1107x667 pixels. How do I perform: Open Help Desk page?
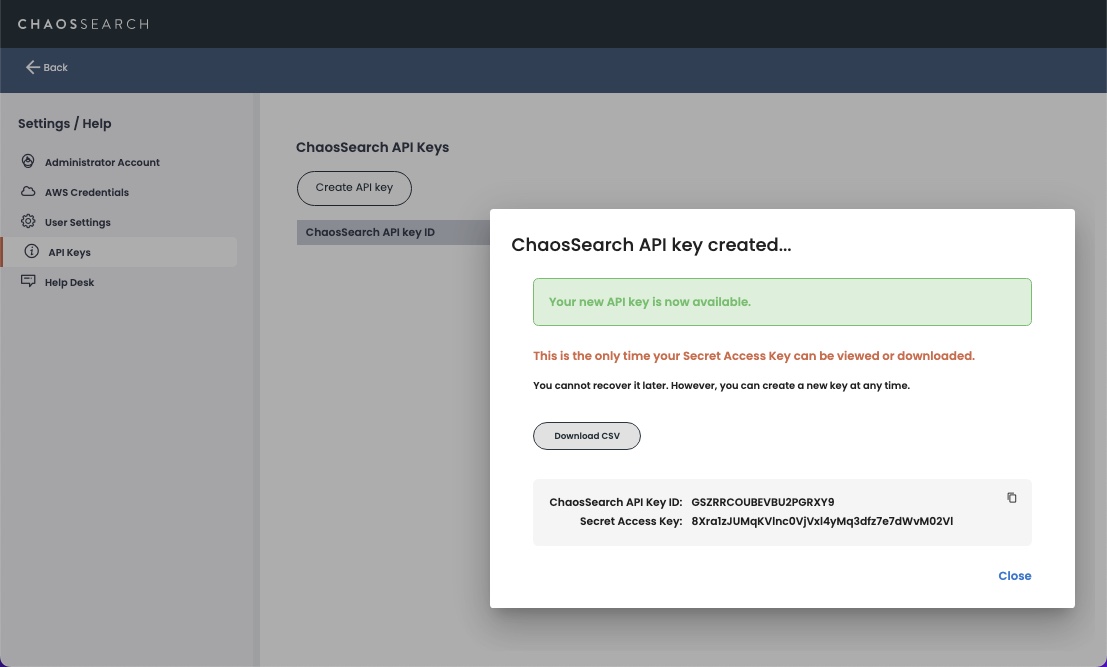pyautogui.click(x=69, y=282)
